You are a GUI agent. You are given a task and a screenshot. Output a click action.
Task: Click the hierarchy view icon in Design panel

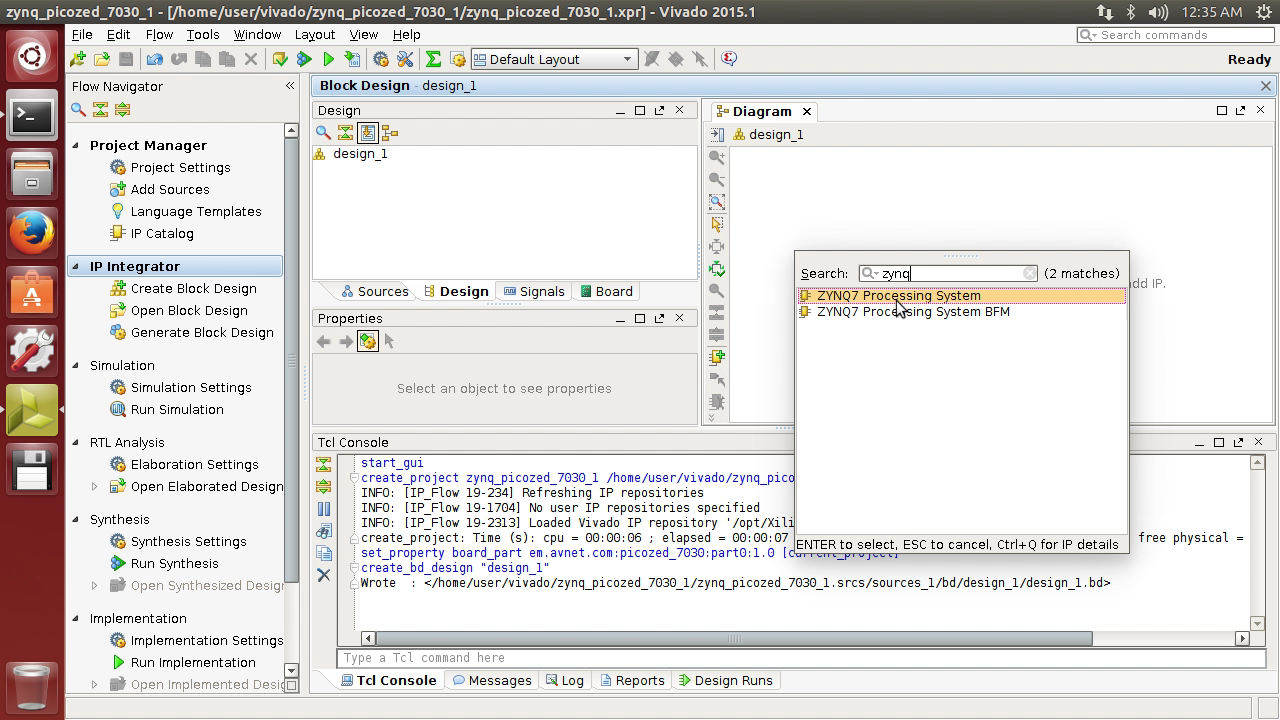click(390, 132)
